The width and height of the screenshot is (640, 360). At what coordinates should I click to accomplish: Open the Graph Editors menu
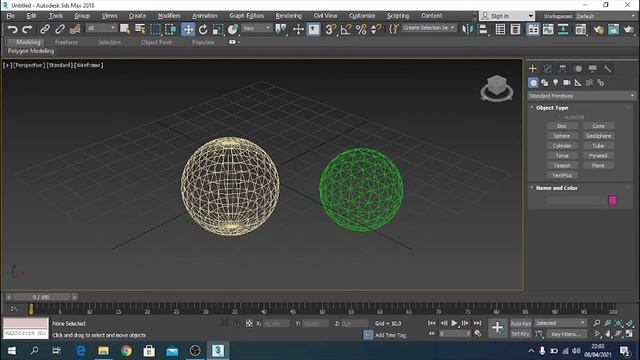tap(247, 16)
